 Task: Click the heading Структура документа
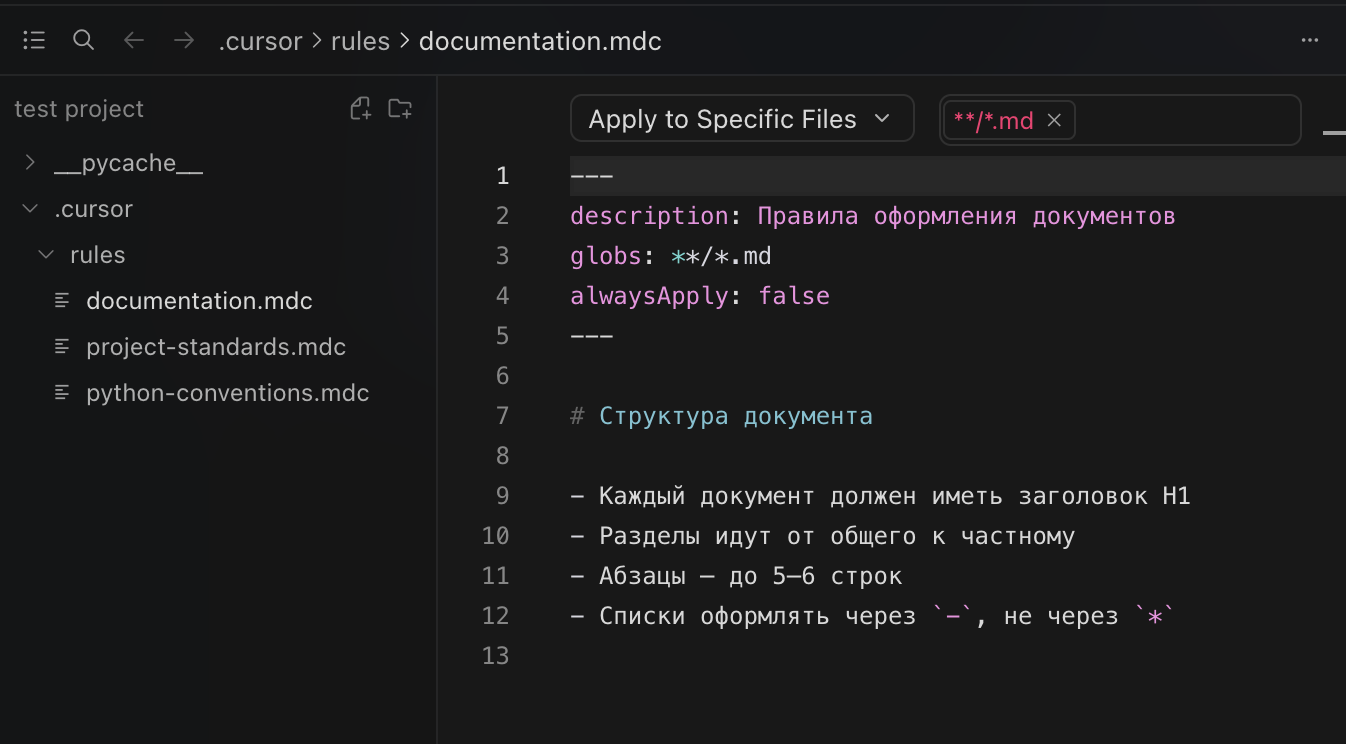click(x=736, y=416)
